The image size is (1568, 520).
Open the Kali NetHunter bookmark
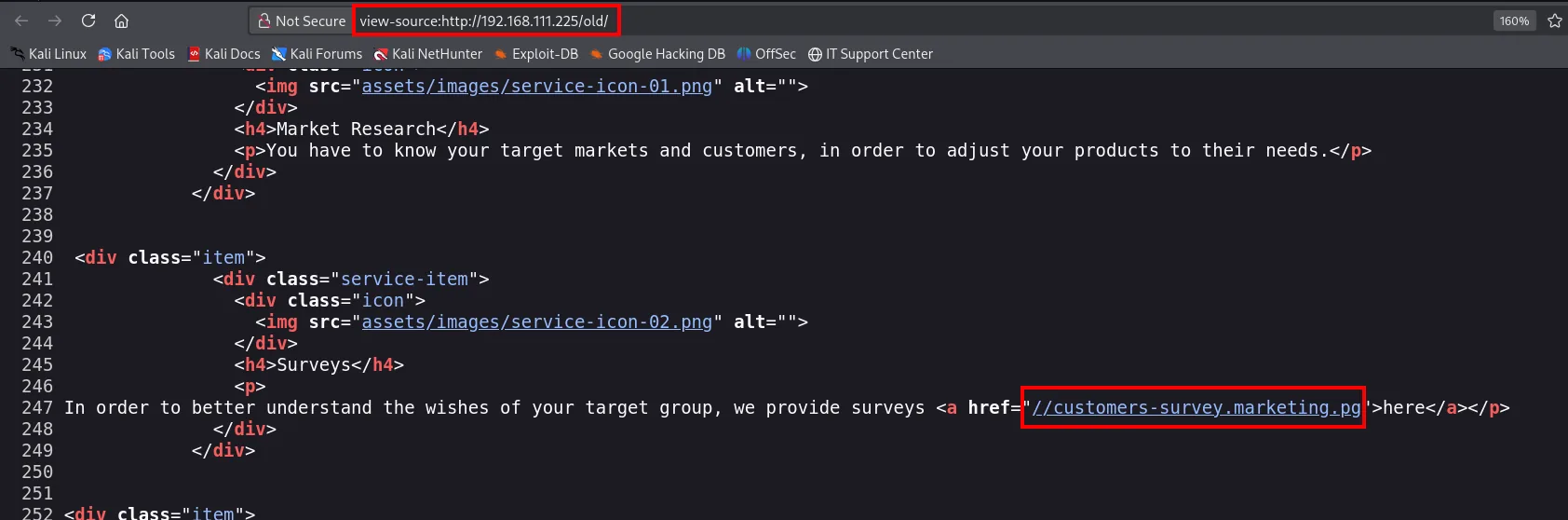click(428, 54)
